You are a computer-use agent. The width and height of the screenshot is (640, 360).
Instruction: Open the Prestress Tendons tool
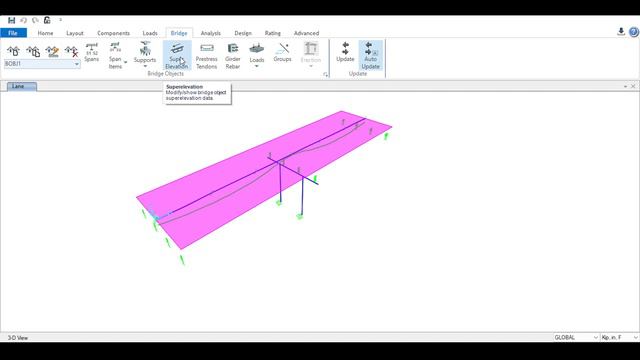point(207,56)
